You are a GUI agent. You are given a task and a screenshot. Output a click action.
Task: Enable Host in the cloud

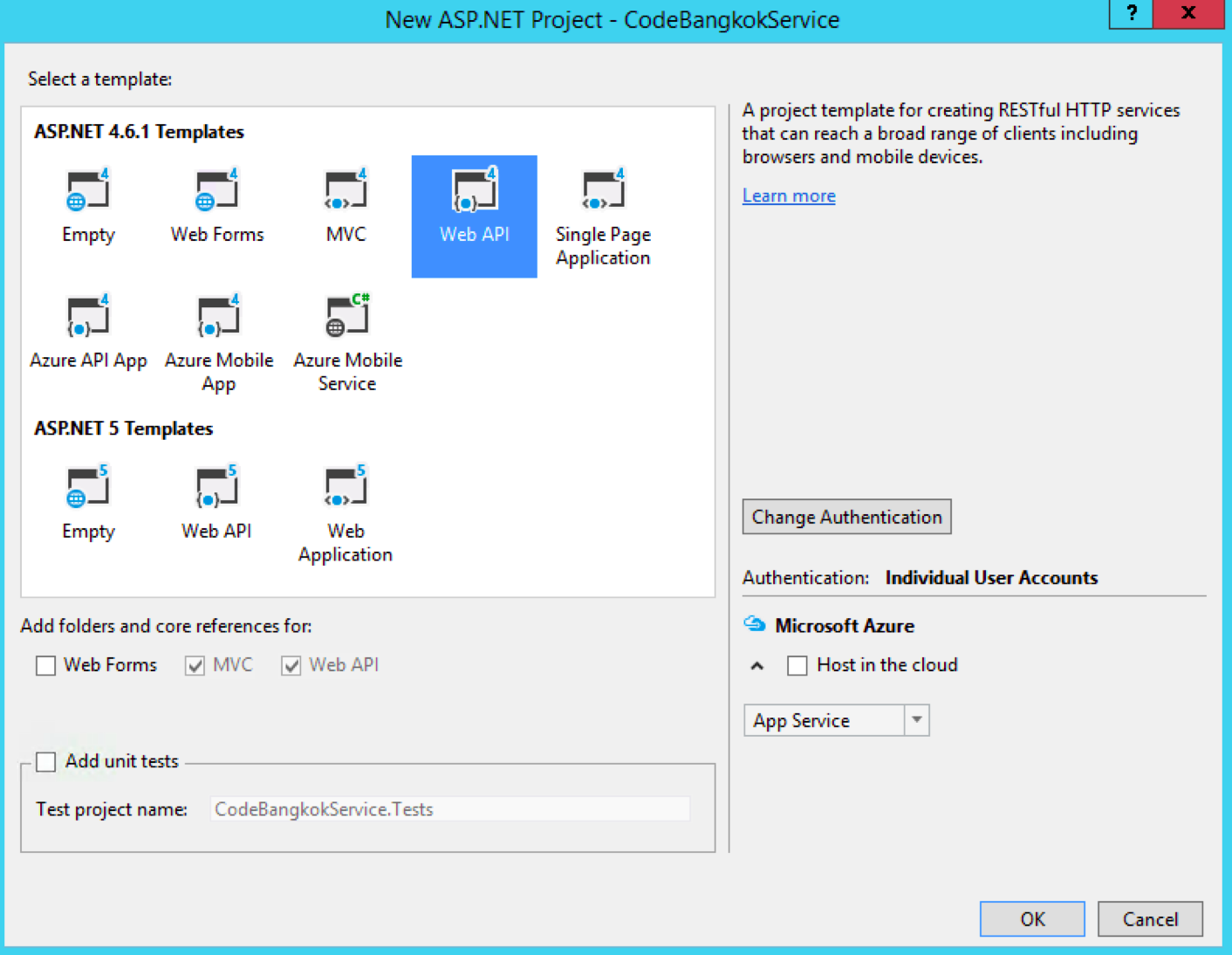[x=797, y=665]
